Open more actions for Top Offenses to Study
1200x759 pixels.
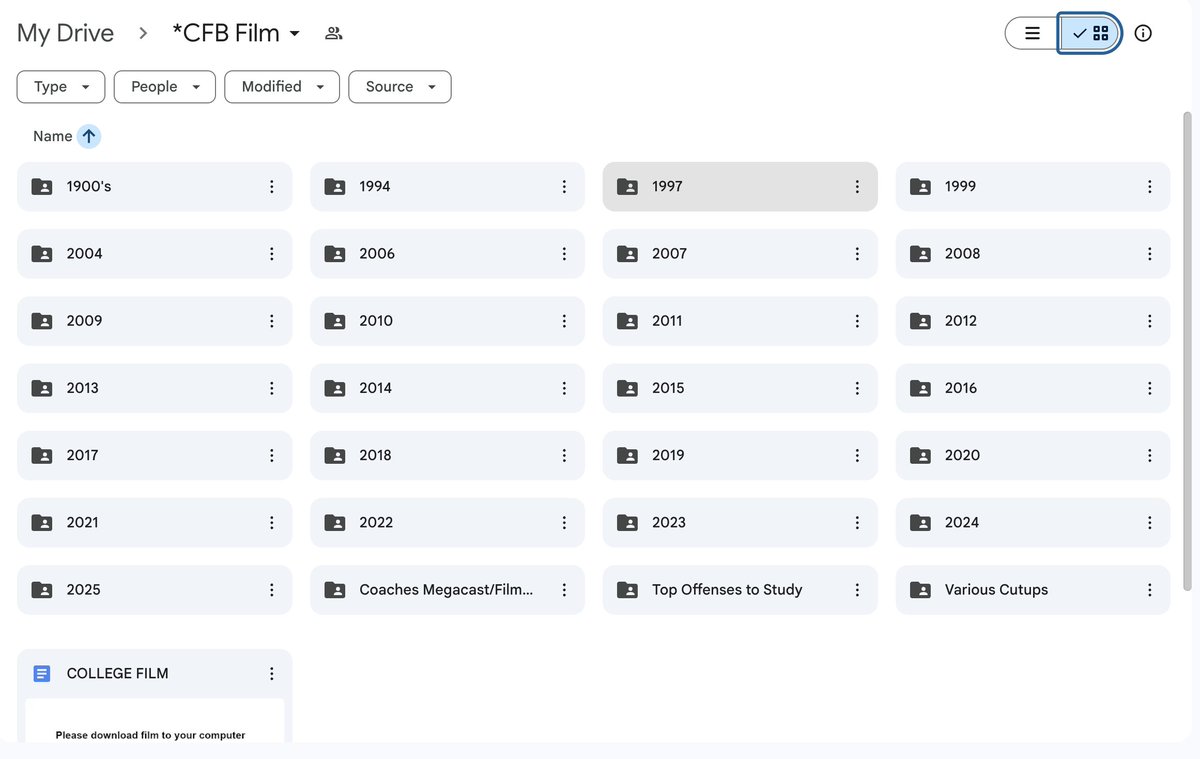click(x=857, y=590)
